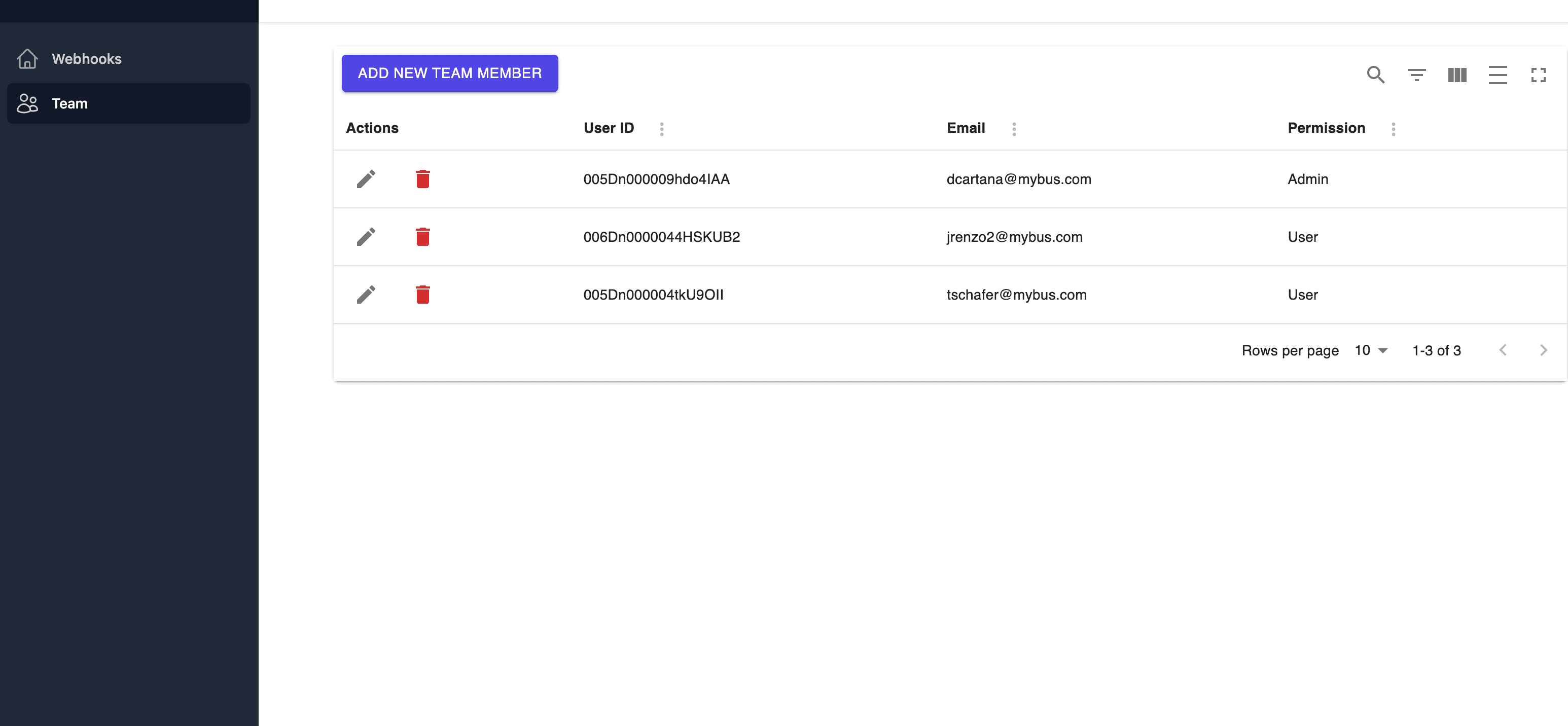Click the Actions column header
The image size is (1568, 726).
pos(372,128)
